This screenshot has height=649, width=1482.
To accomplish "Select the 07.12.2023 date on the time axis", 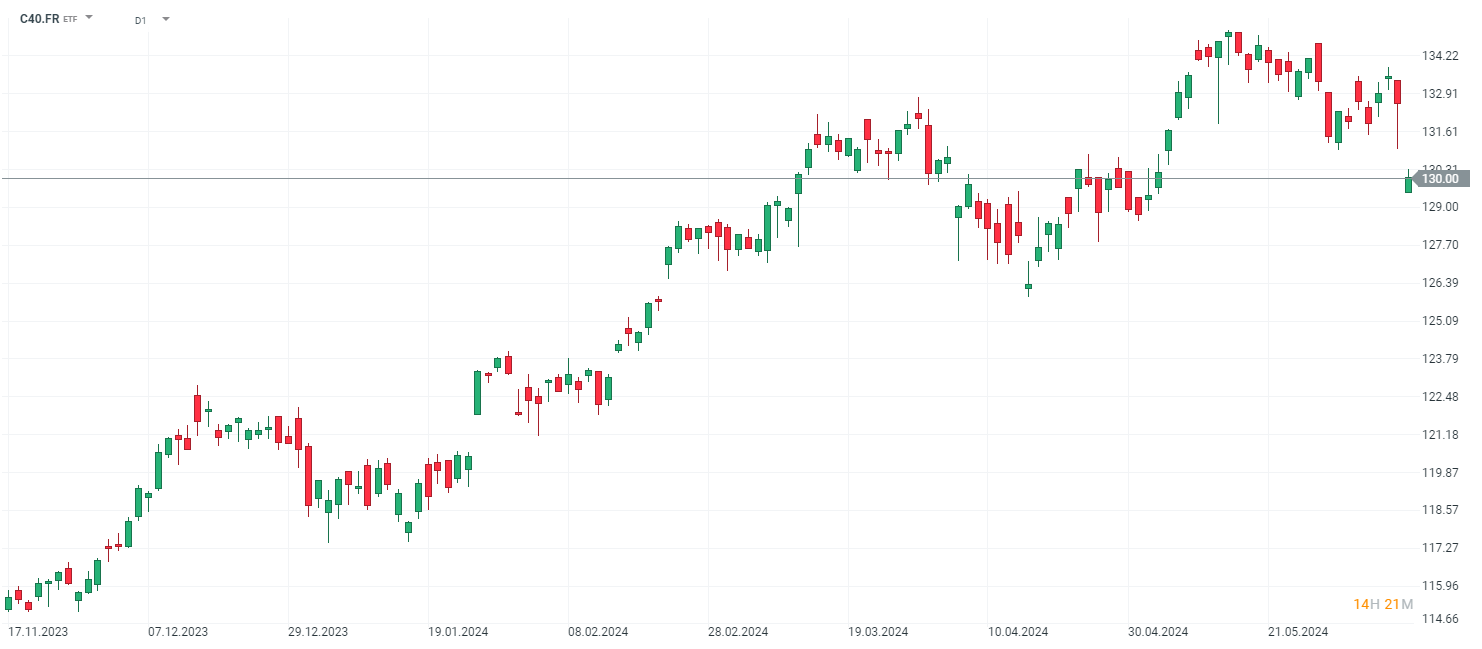I will 178,632.
